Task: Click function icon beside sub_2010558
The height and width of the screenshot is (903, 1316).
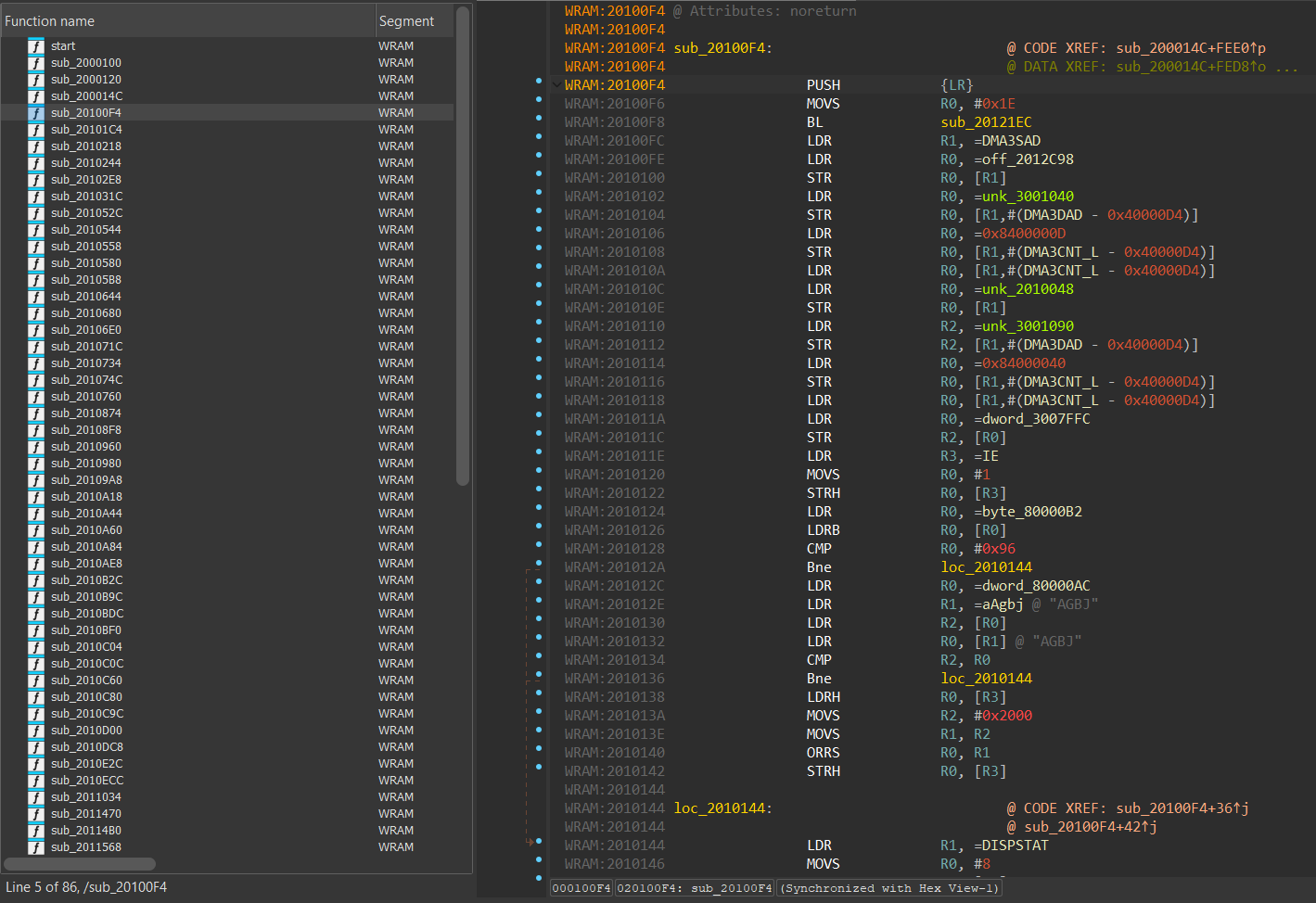Action: point(36,247)
